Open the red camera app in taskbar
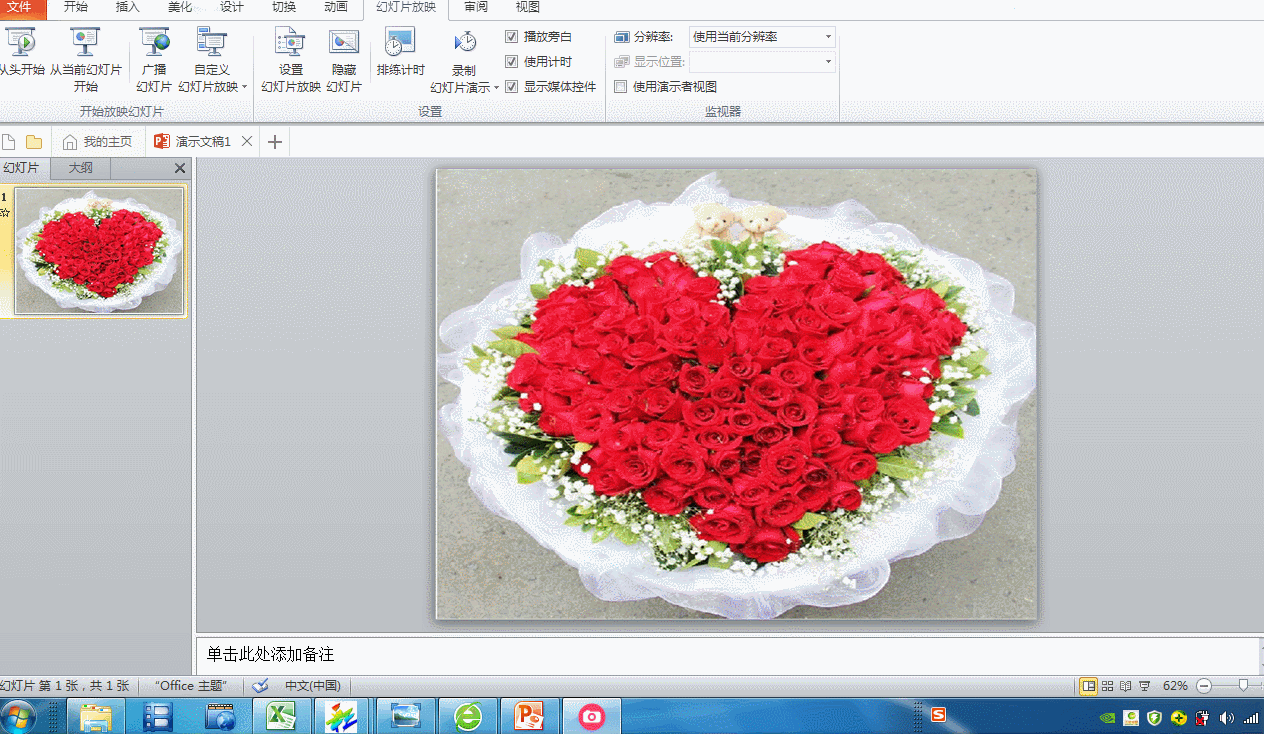1264x734 pixels. tap(591, 716)
